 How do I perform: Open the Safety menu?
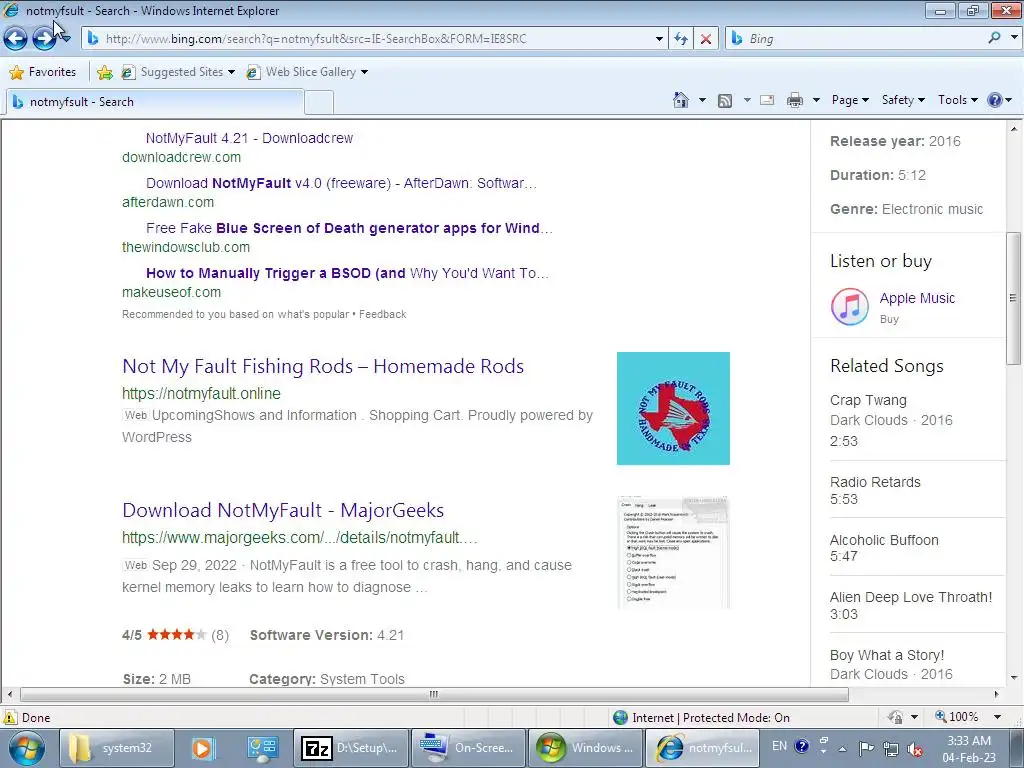point(903,100)
